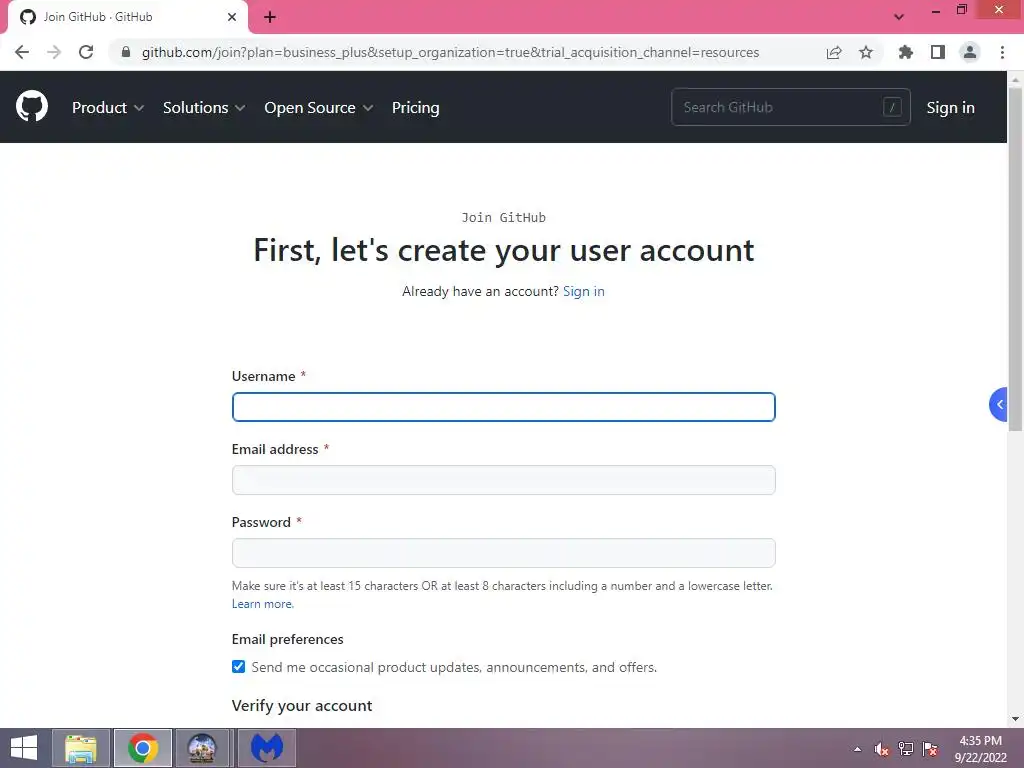Image resolution: width=1024 pixels, height=768 pixels.
Task: Click the tab search down arrow
Action: [899, 18]
